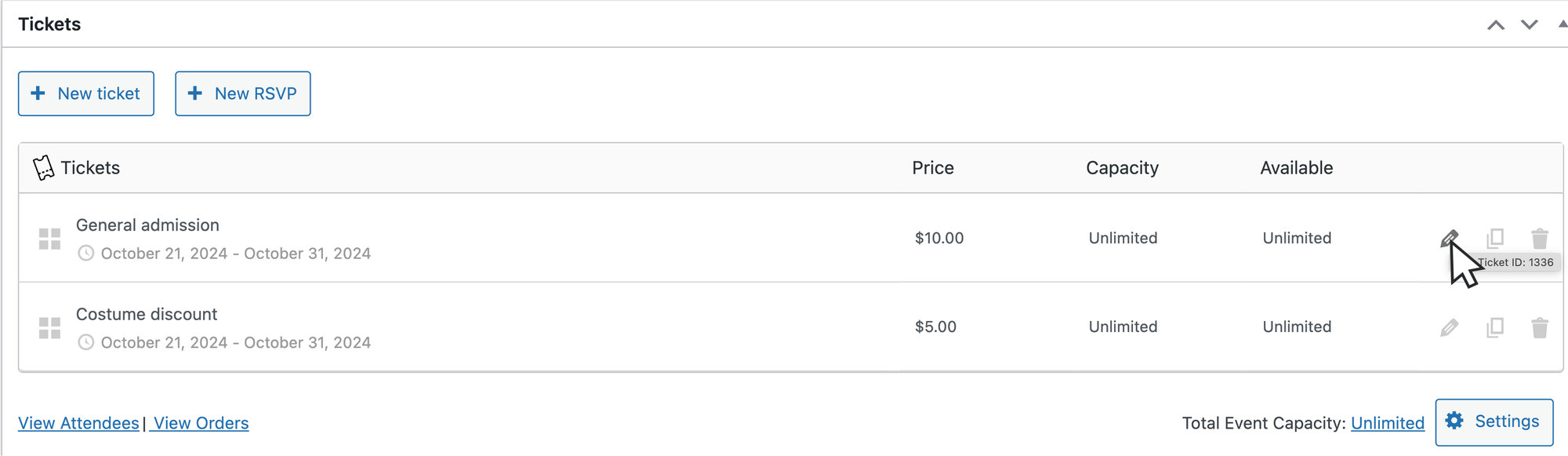Delete the General admission ticket
This screenshot has height=456, width=1568.
[x=1540, y=238]
